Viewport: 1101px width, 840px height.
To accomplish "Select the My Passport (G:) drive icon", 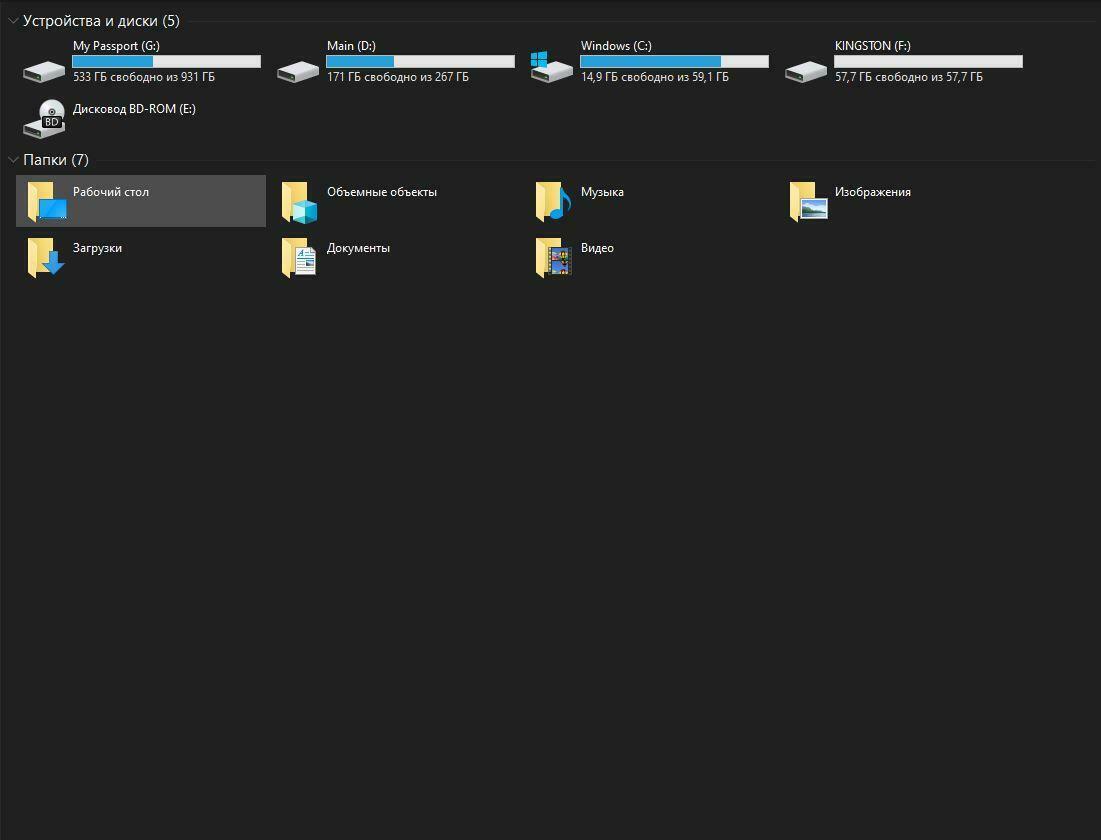I will 44,70.
